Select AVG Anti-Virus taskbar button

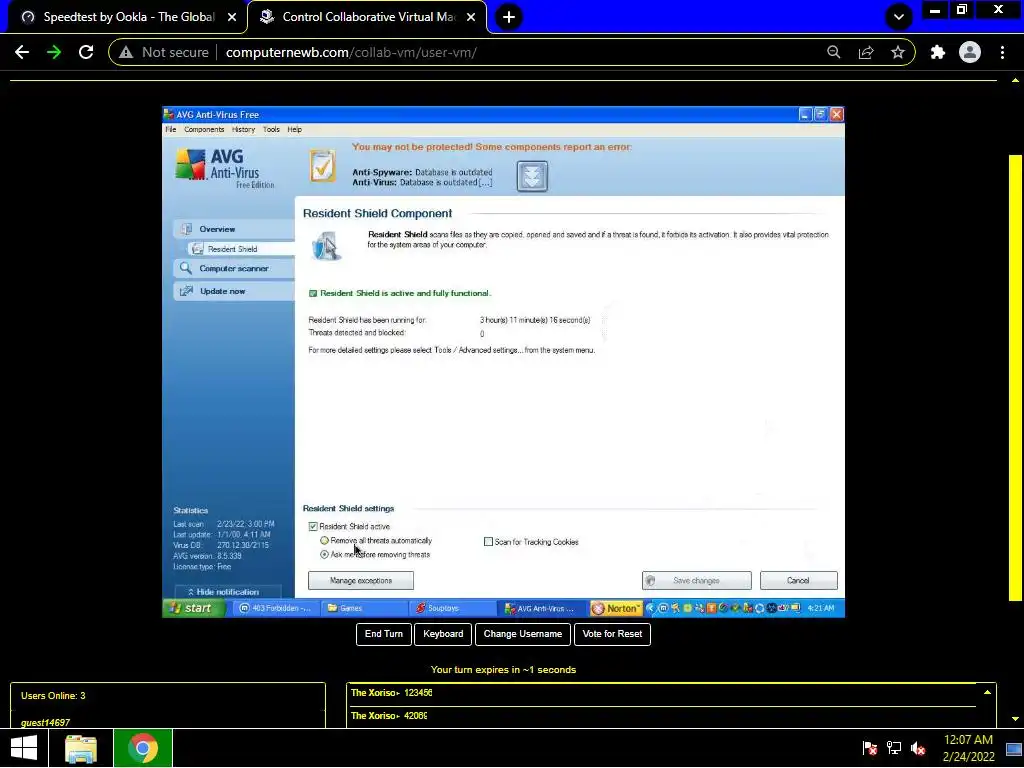pos(543,608)
